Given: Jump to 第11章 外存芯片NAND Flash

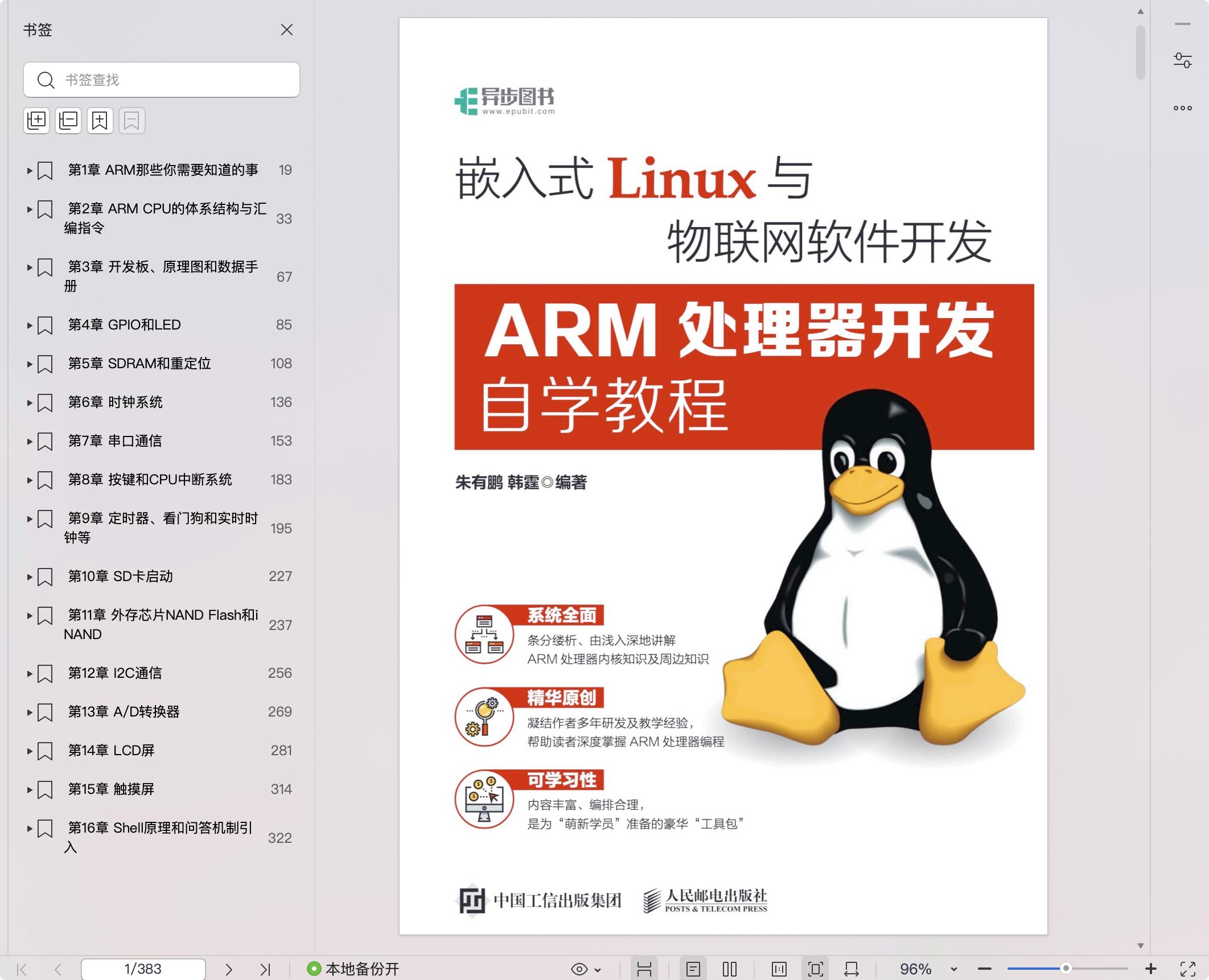Looking at the screenshot, I should (x=161, y=624).
